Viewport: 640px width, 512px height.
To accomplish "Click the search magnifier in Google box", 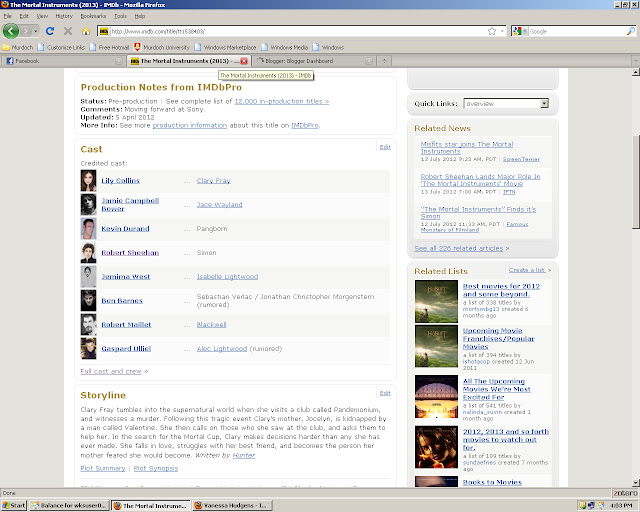I will click(x=631, y=31).
